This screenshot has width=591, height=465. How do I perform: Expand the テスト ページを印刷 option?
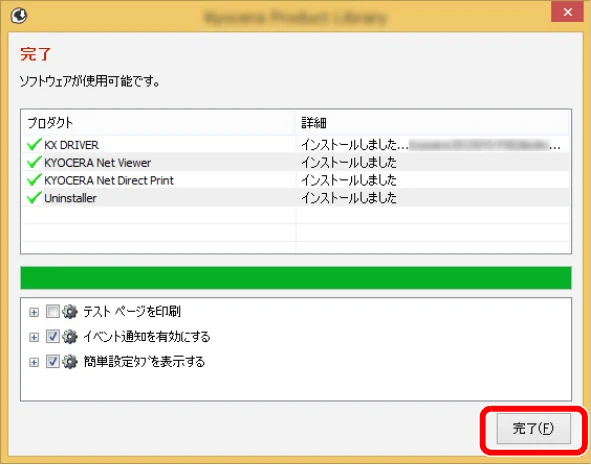point(34,312)
